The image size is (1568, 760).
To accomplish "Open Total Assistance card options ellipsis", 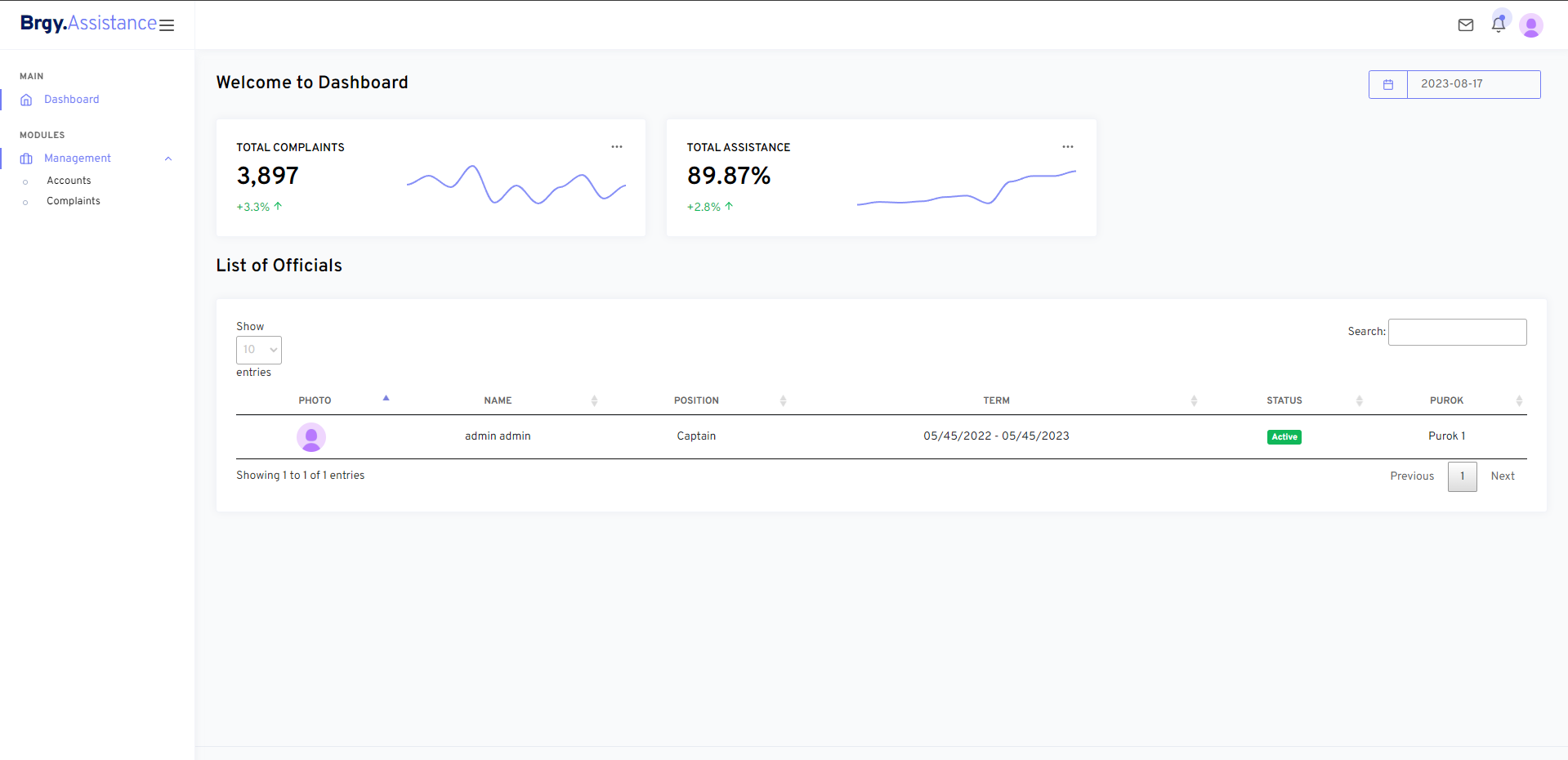I will pyautogui.click(x=1068, y=147).
